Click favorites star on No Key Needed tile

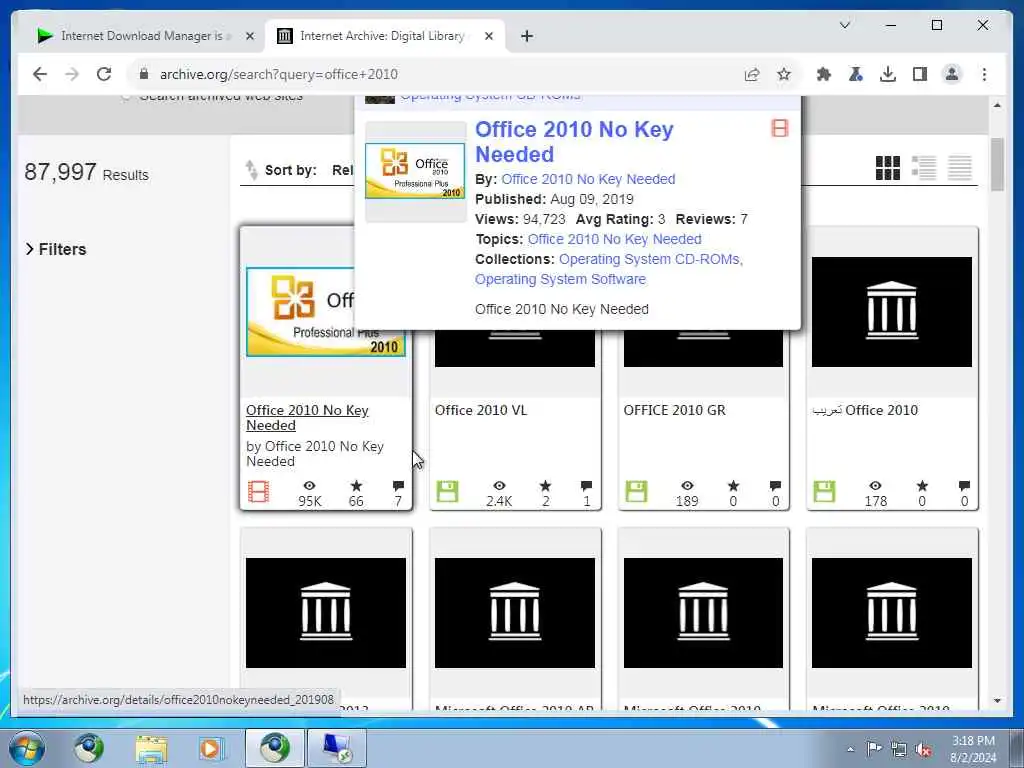356,486
